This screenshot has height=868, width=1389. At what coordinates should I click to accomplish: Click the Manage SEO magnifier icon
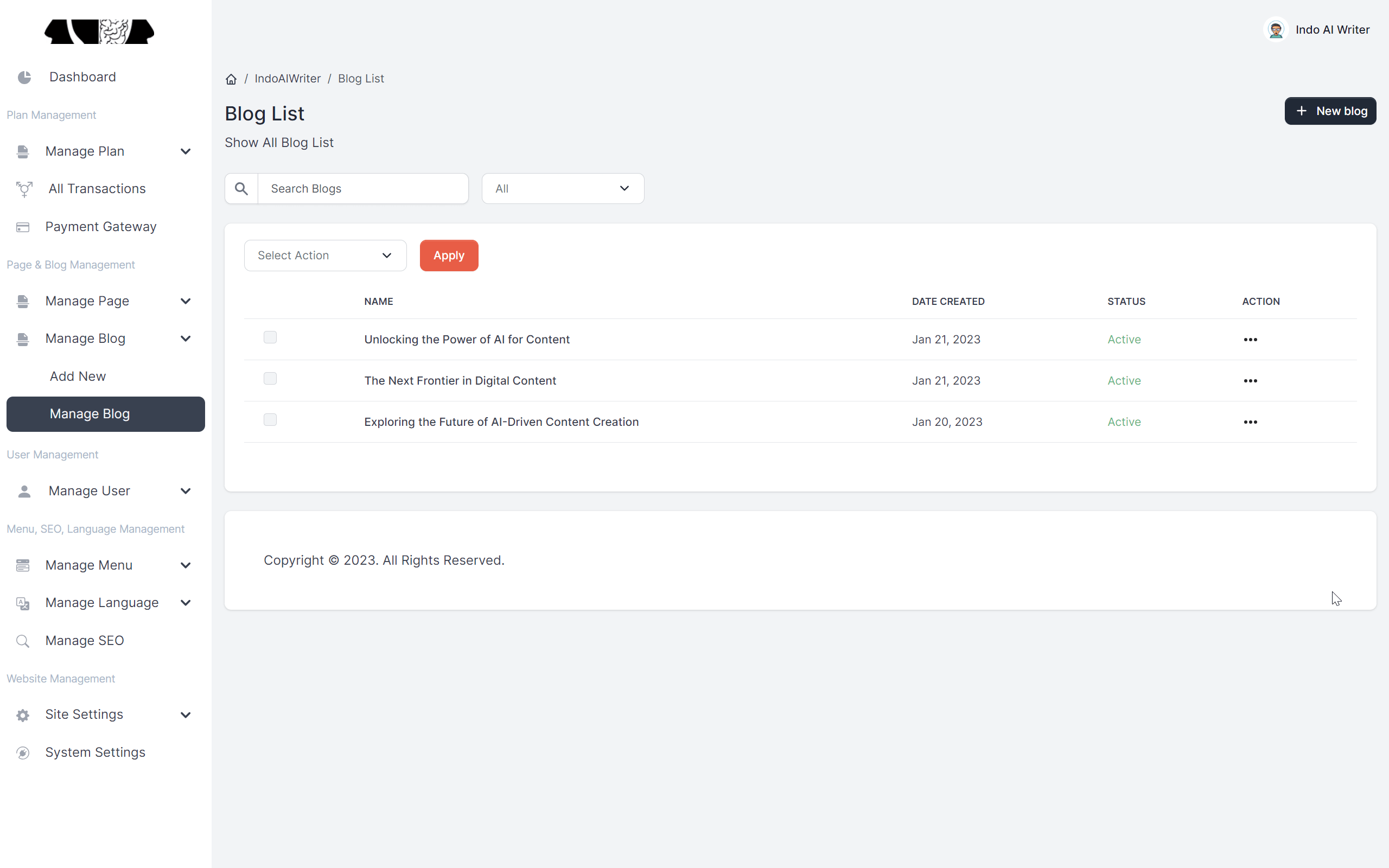pos(23,641)
